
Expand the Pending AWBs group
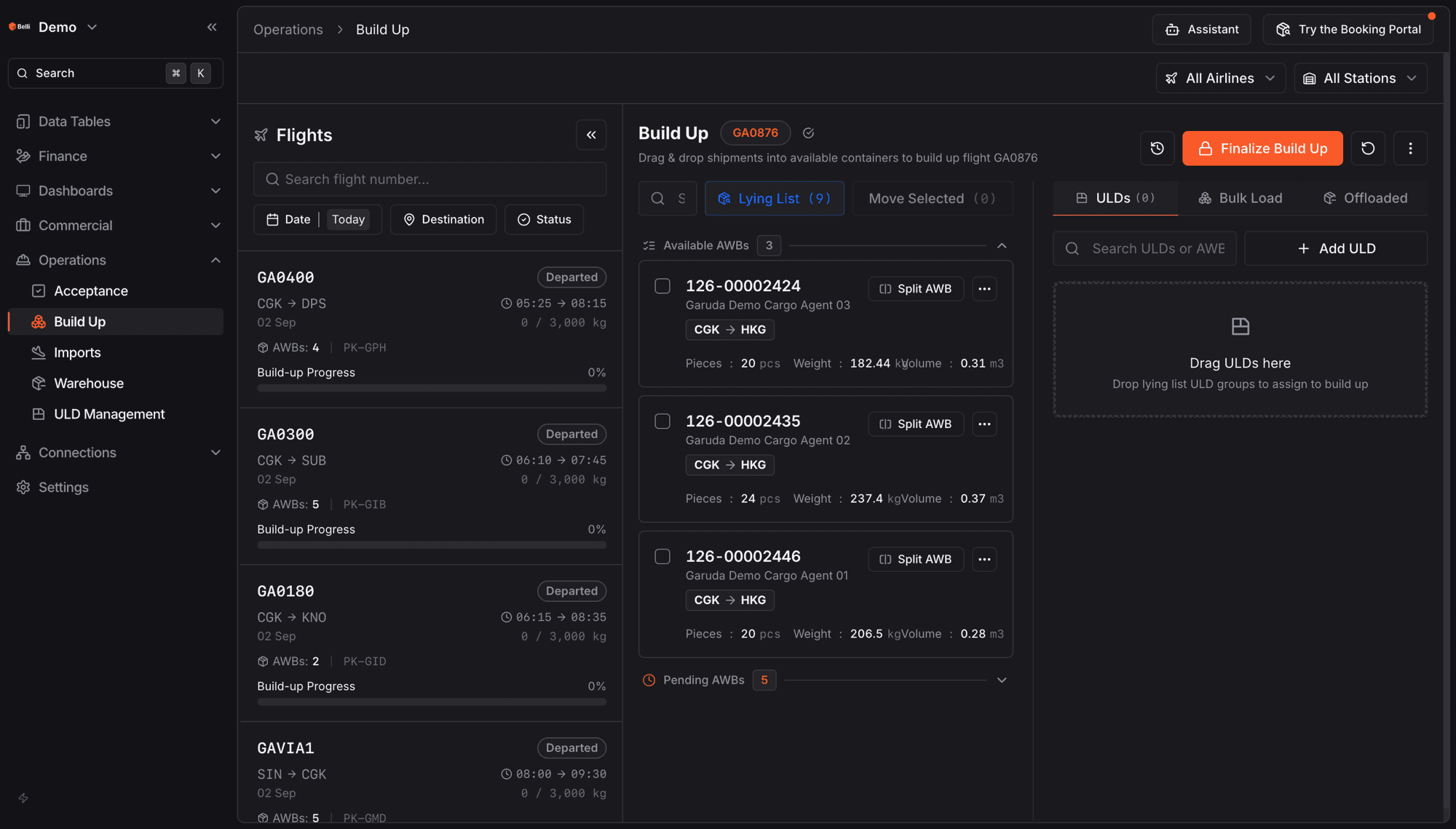(x=1002, y=681)
